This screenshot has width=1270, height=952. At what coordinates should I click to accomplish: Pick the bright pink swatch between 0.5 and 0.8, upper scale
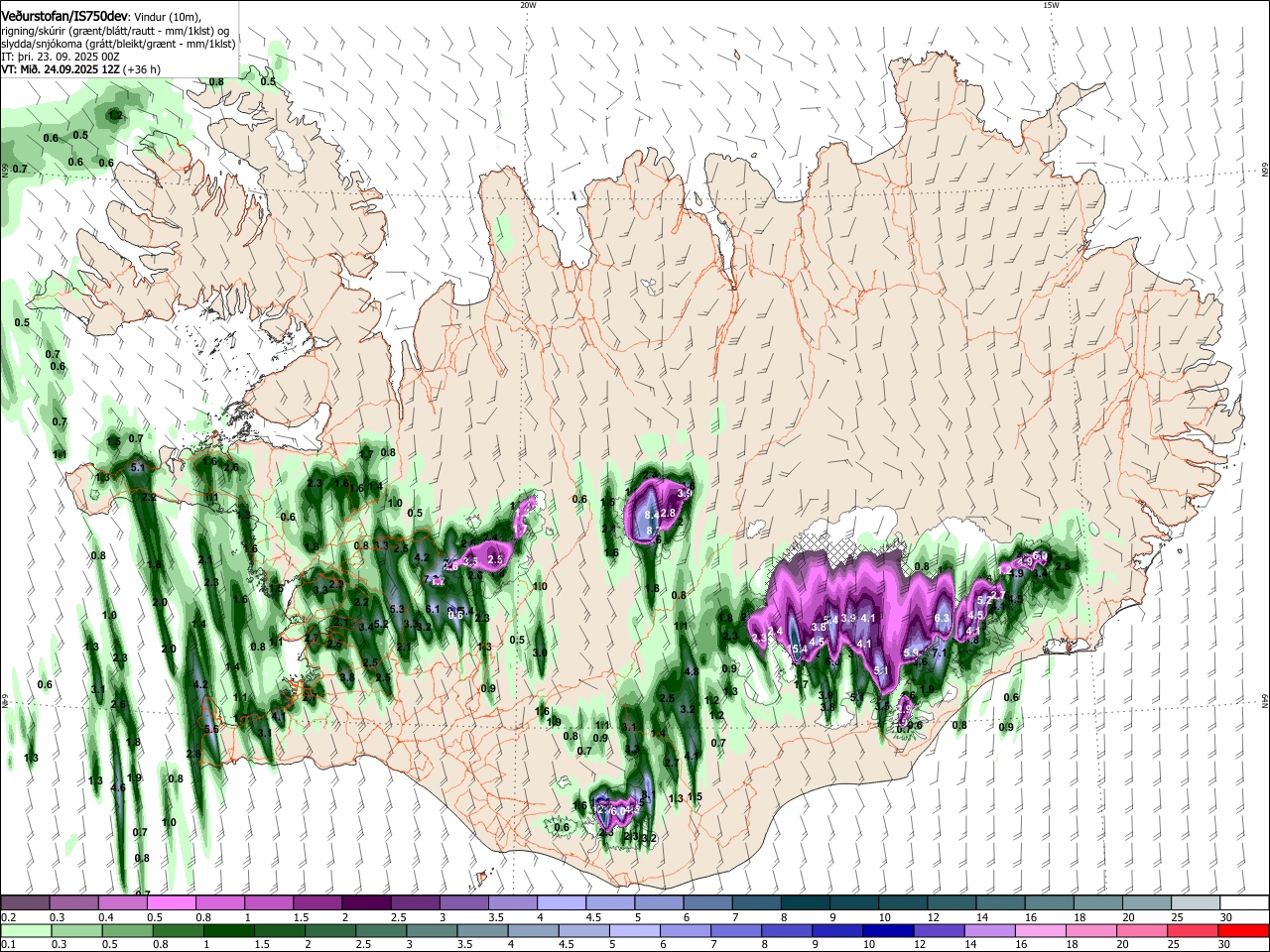click(171, 902)
